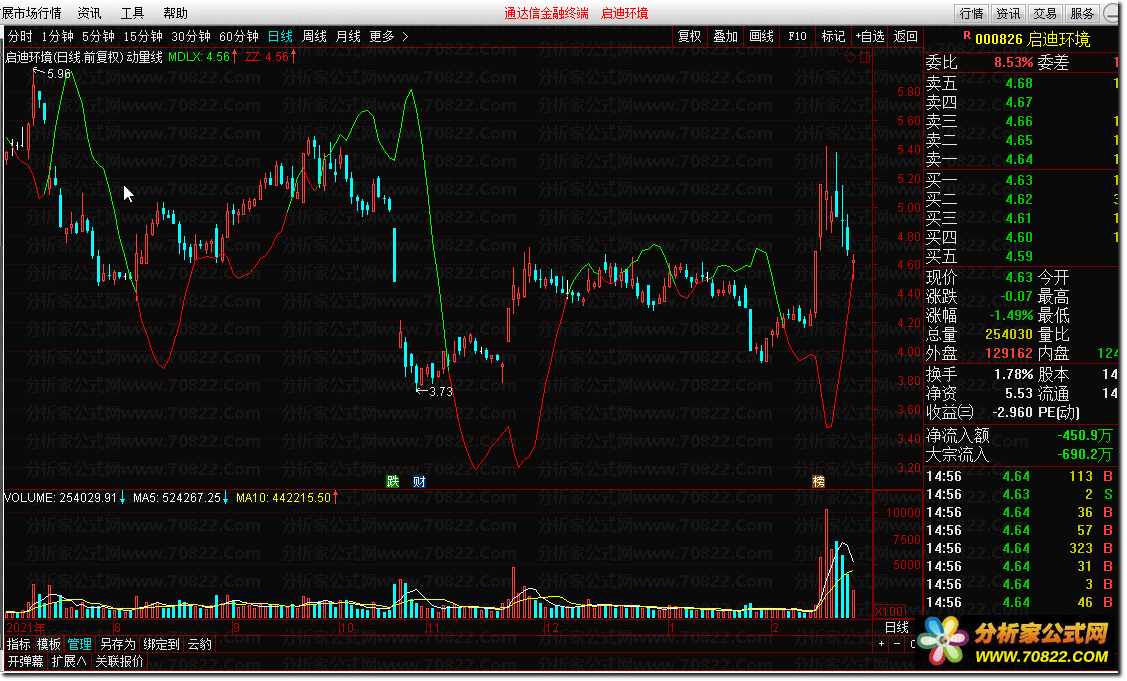
Task: Click the 行情 button at top right
Action: 972,13
